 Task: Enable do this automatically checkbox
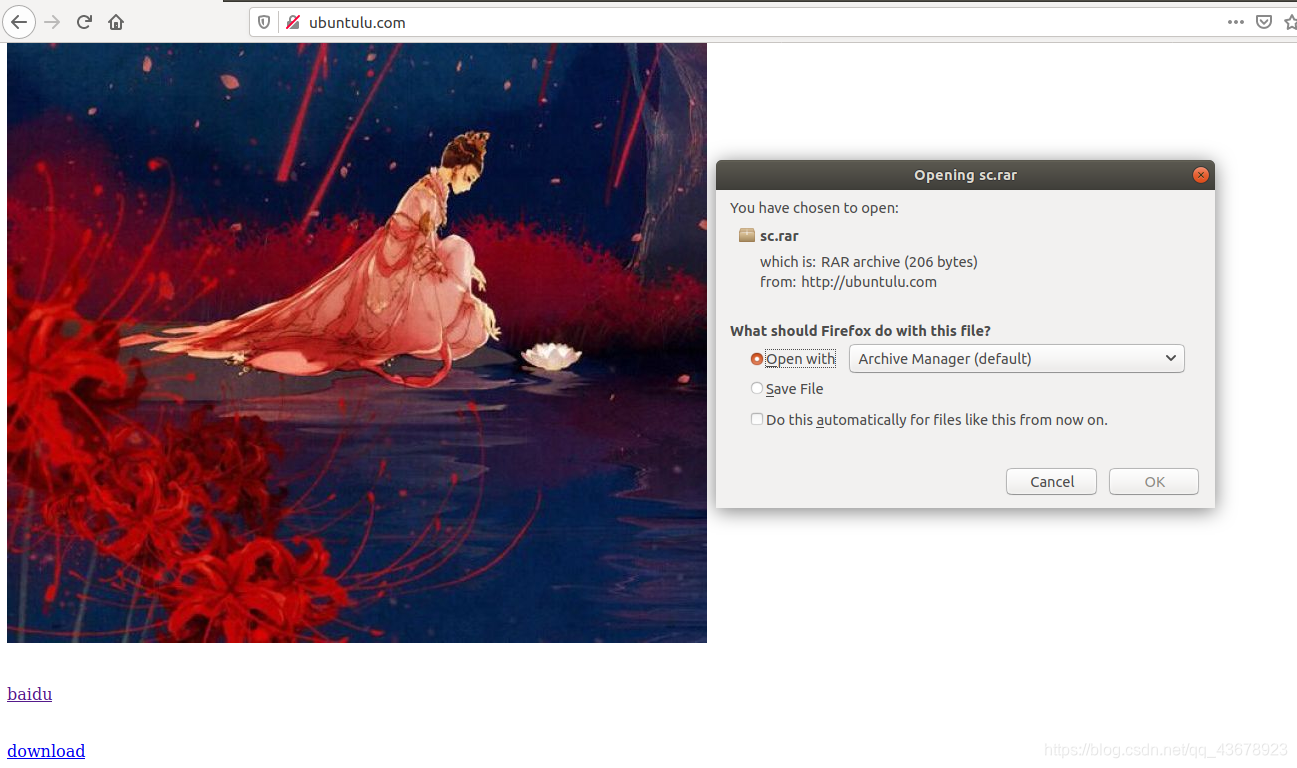click(757, 420)
